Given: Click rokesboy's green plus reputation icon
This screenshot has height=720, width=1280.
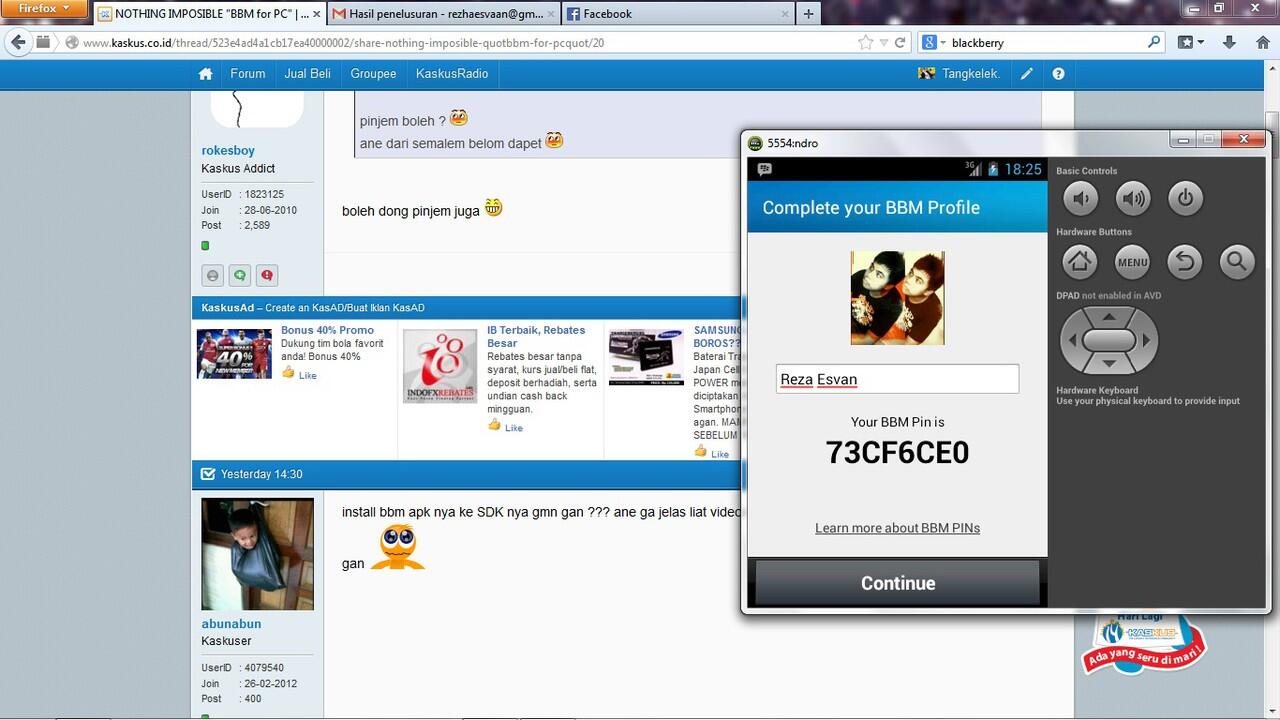Looking at the screenshot, I should click(239, 275).
